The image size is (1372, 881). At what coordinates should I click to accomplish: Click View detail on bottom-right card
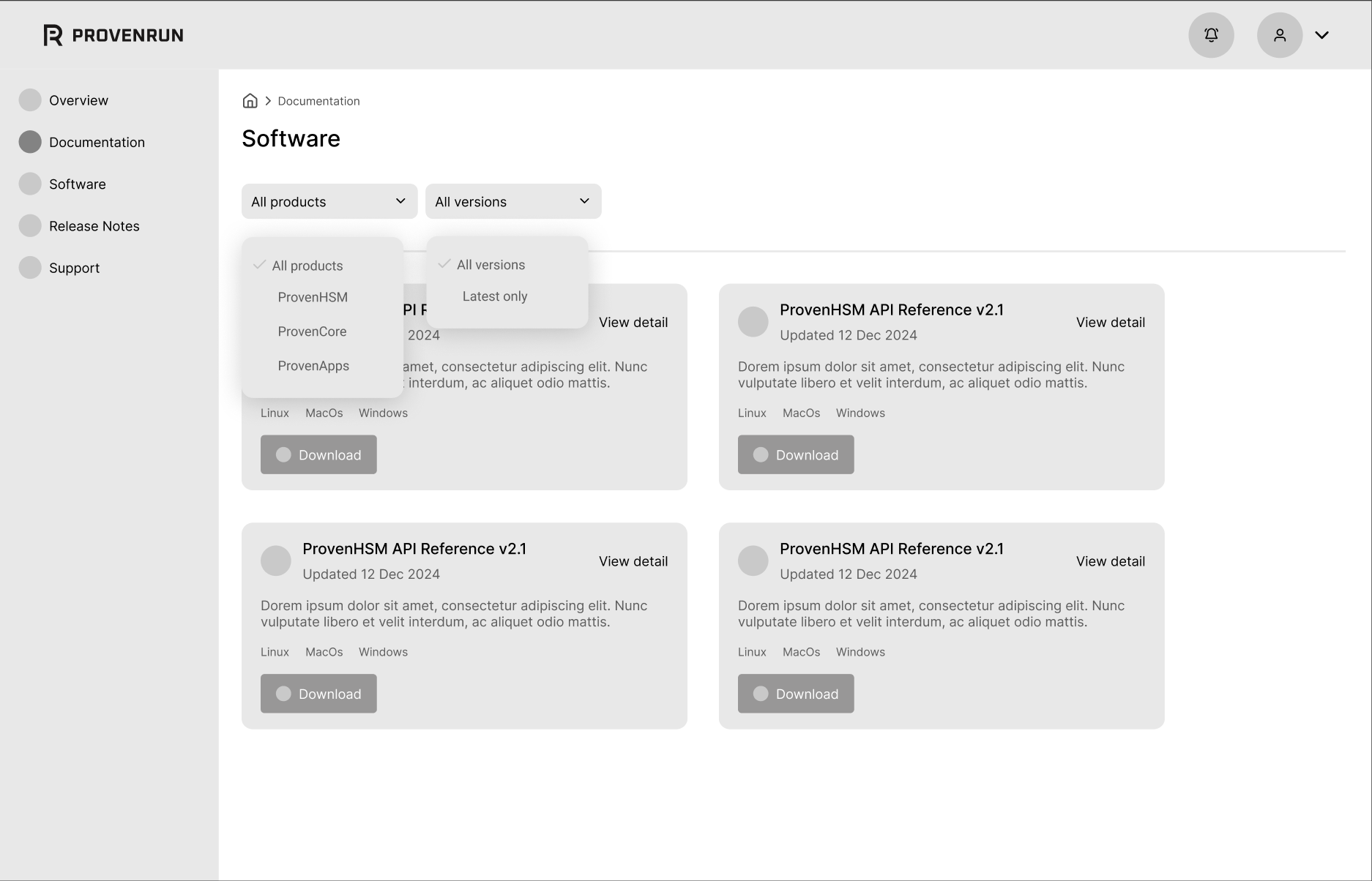(x=1111, y=561)
